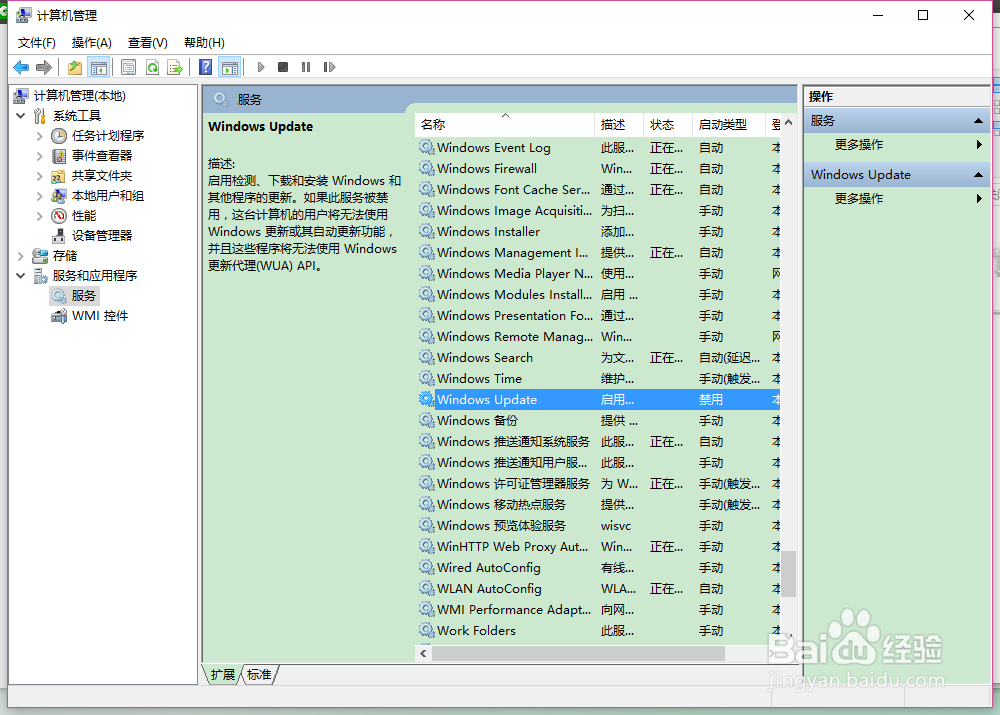Select 服务 node in the tree
The image size is (1000, 715).
point(84,296)
